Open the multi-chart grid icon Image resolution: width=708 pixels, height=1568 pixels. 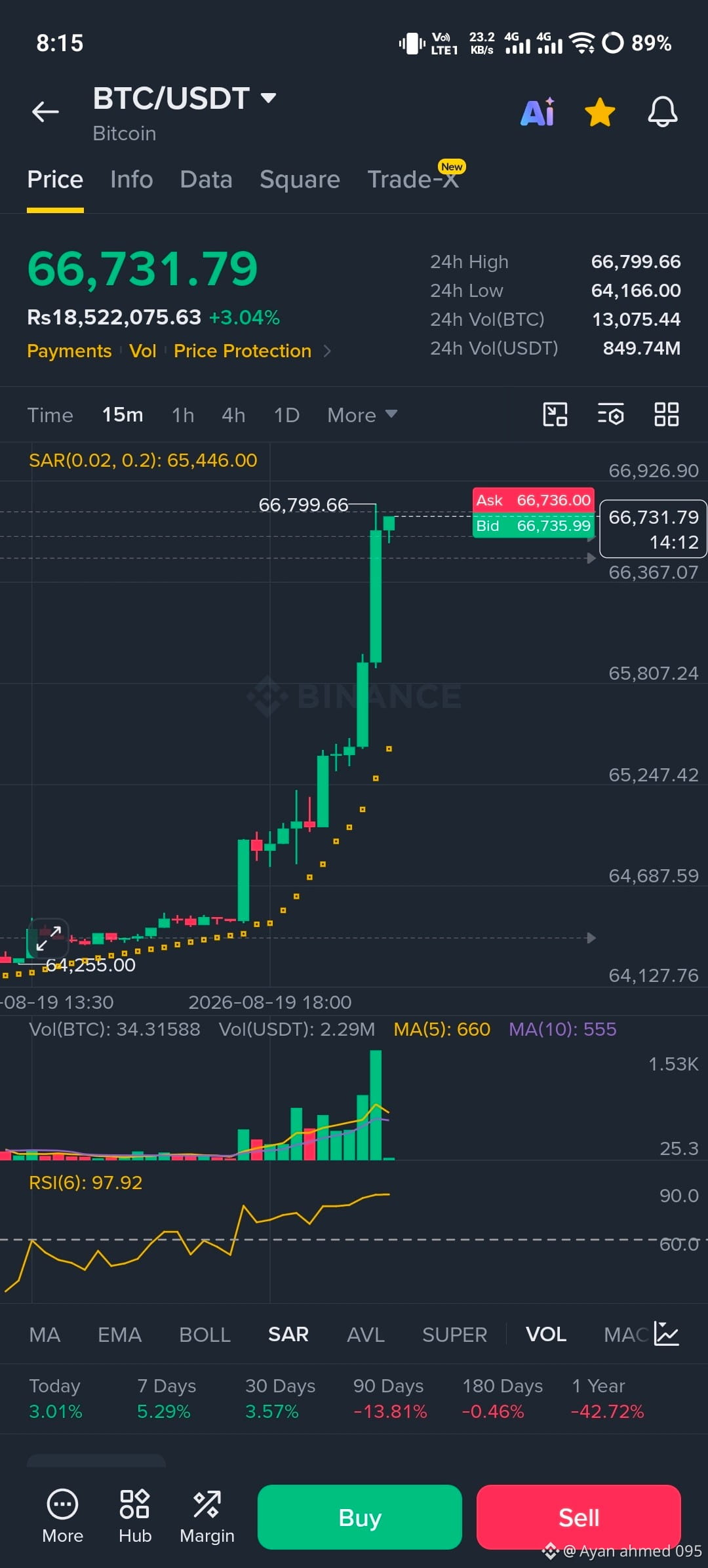point(666,414)
